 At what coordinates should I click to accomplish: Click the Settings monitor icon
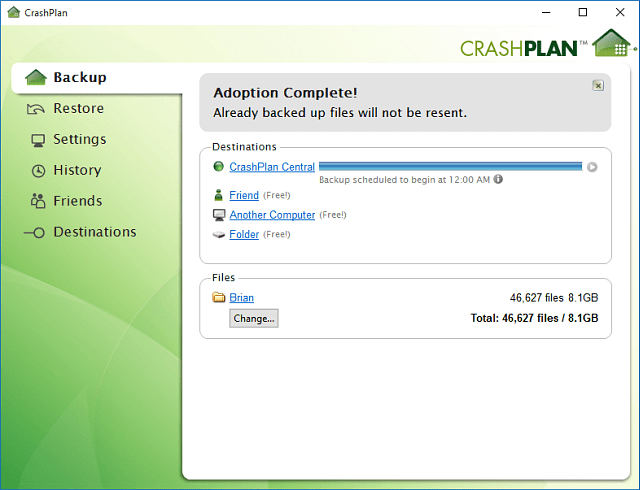click(38, 140)
